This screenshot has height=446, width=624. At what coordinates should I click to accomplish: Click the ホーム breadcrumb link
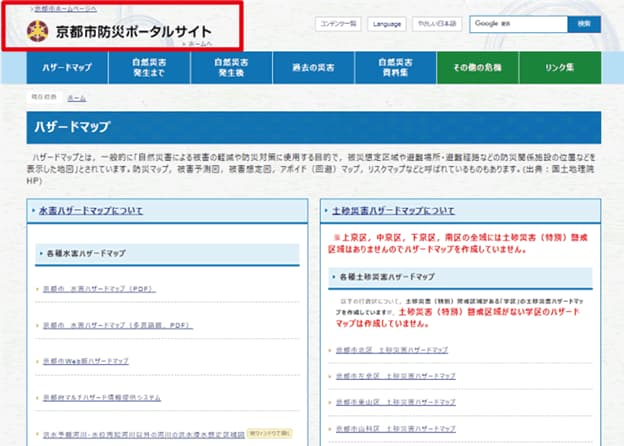(76, 98)
